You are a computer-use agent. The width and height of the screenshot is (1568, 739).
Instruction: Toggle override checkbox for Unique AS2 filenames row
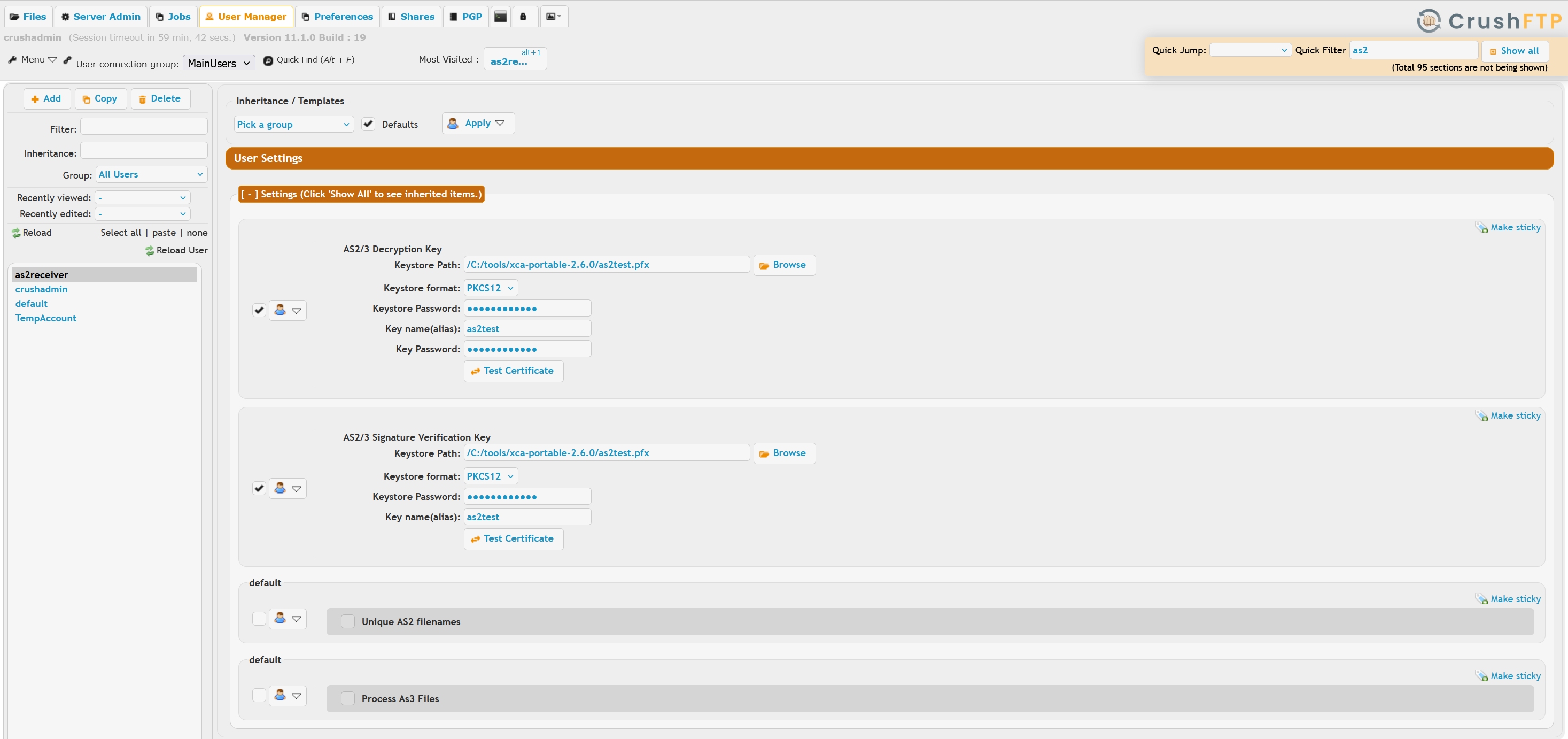(259, 618)
